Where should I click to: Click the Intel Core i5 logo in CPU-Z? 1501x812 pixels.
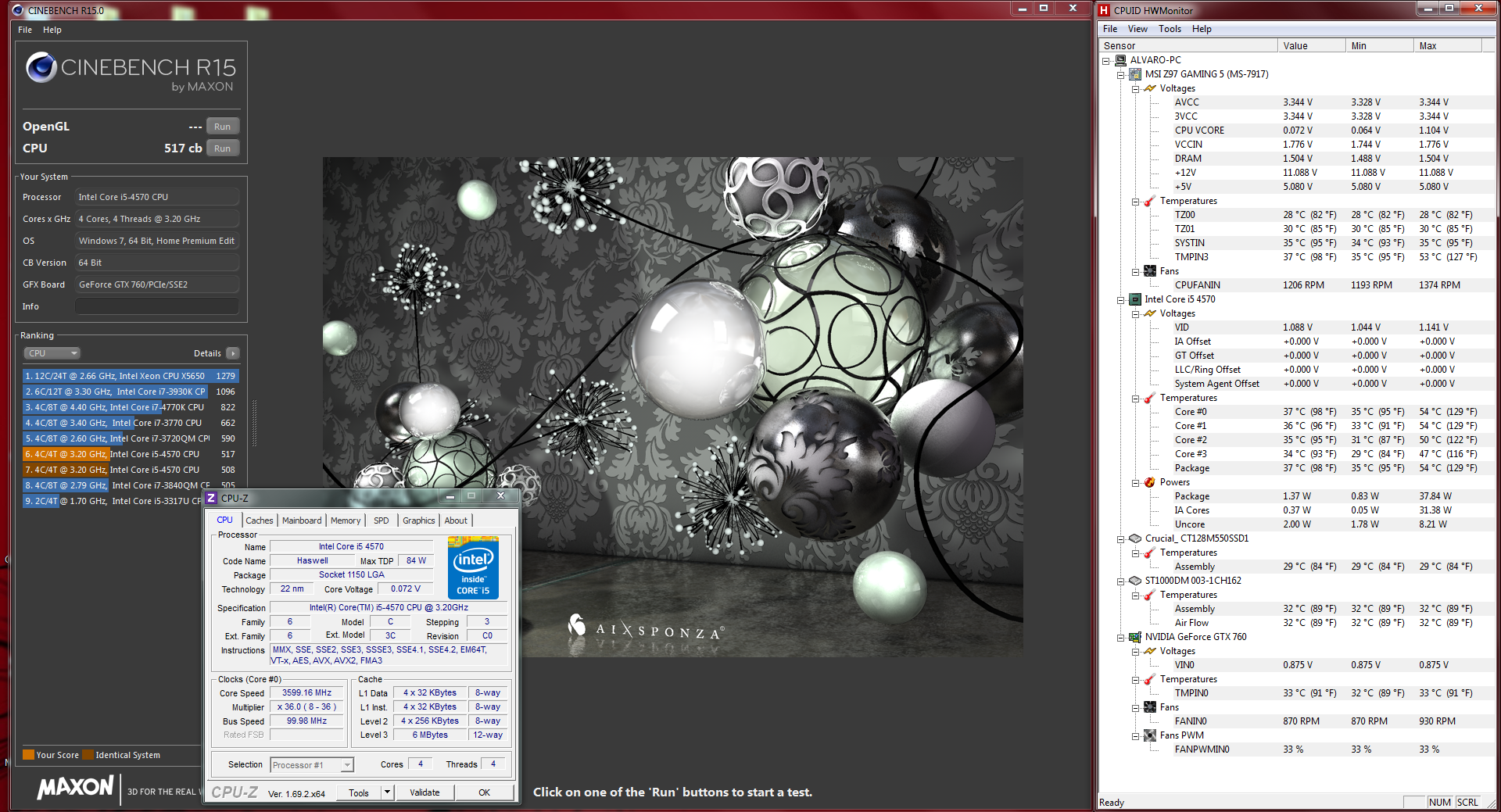coord(473,567)
